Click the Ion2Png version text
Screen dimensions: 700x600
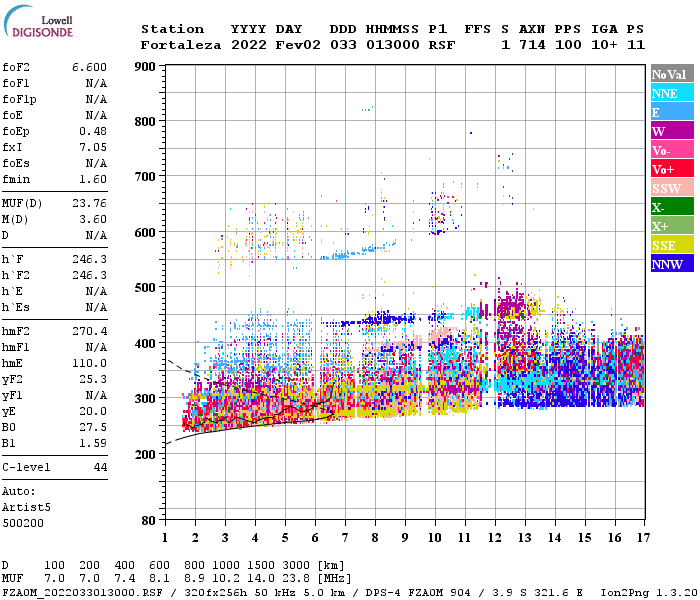coord(649,593)
